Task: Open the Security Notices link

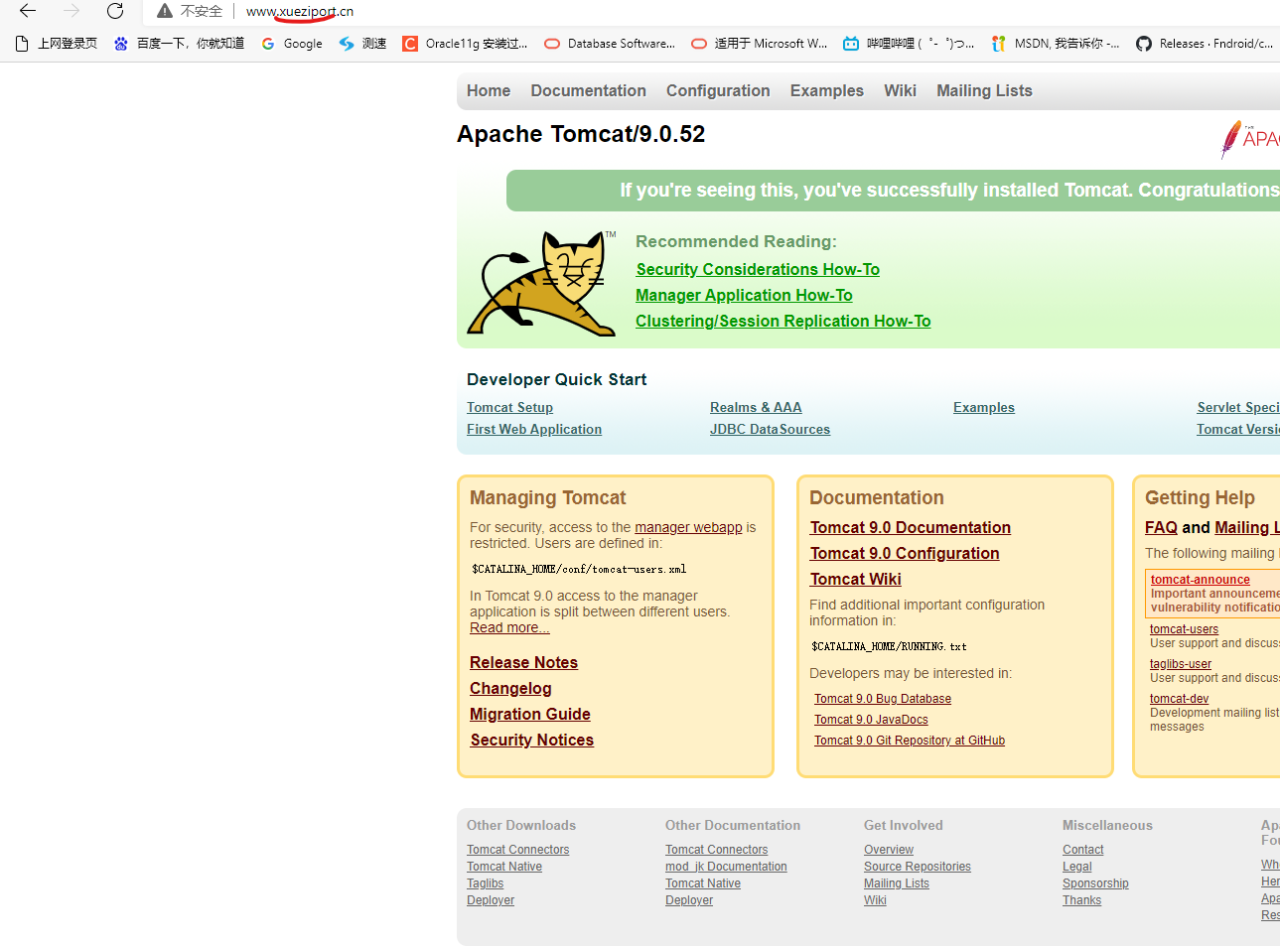Action: 532,740
